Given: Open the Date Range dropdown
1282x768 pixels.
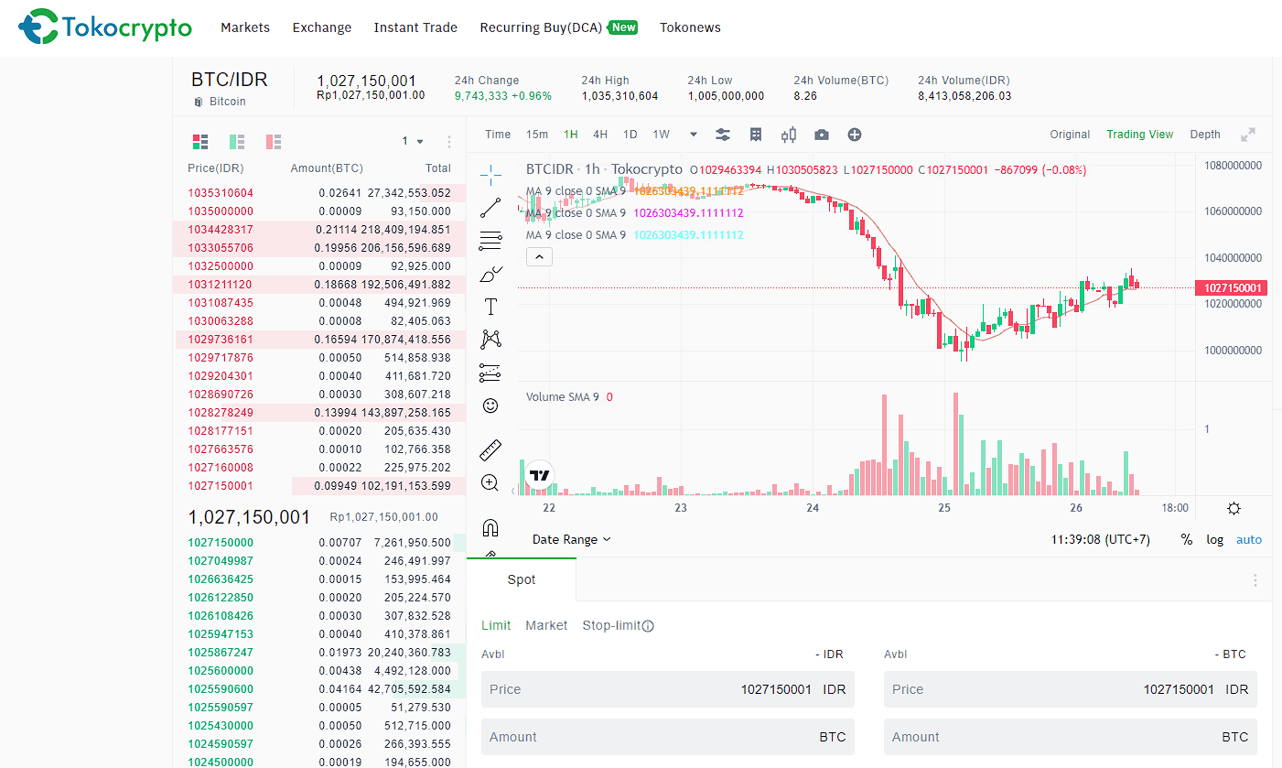Looking at the screenshot, I should click(x=571, y=539).
